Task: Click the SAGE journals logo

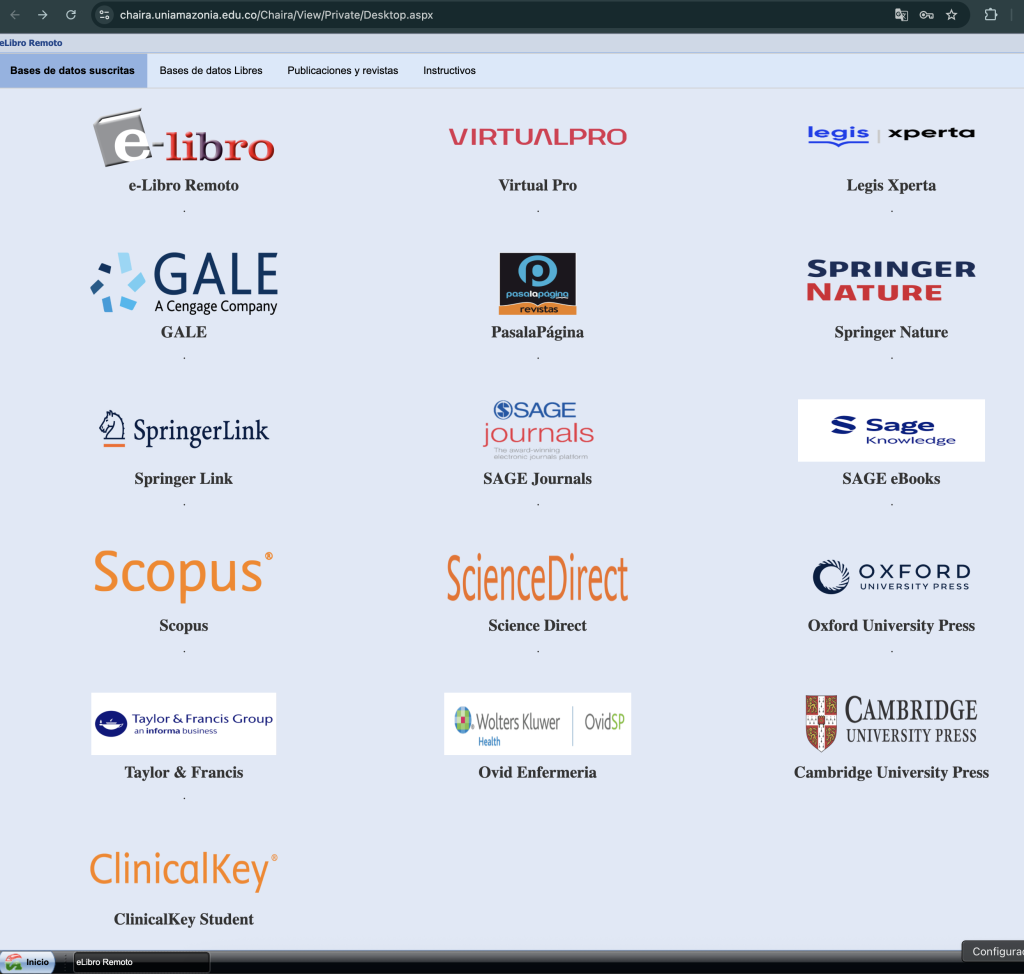Action: 537,430
